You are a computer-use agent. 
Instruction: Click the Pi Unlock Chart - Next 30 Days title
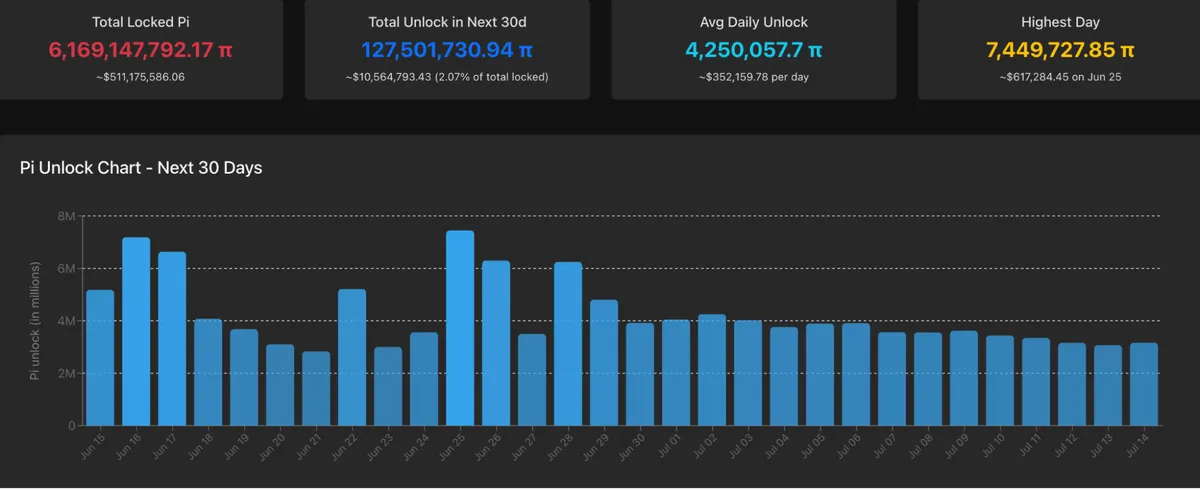coord(141,168)
